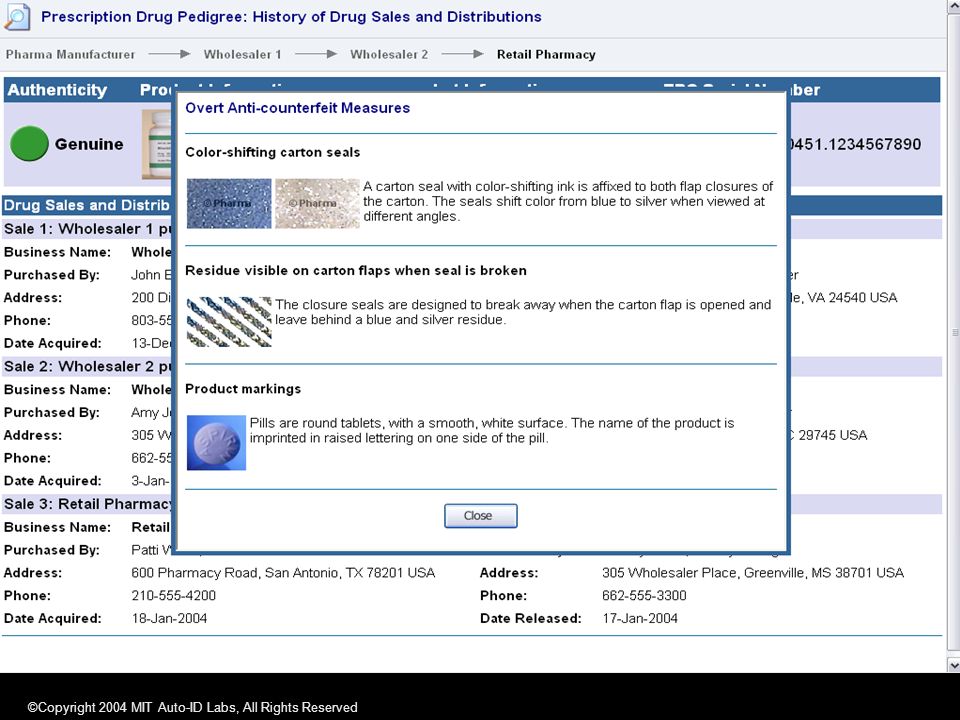Click the Close button in the anti-counterfeit dialog

click(x=481, y=516)
